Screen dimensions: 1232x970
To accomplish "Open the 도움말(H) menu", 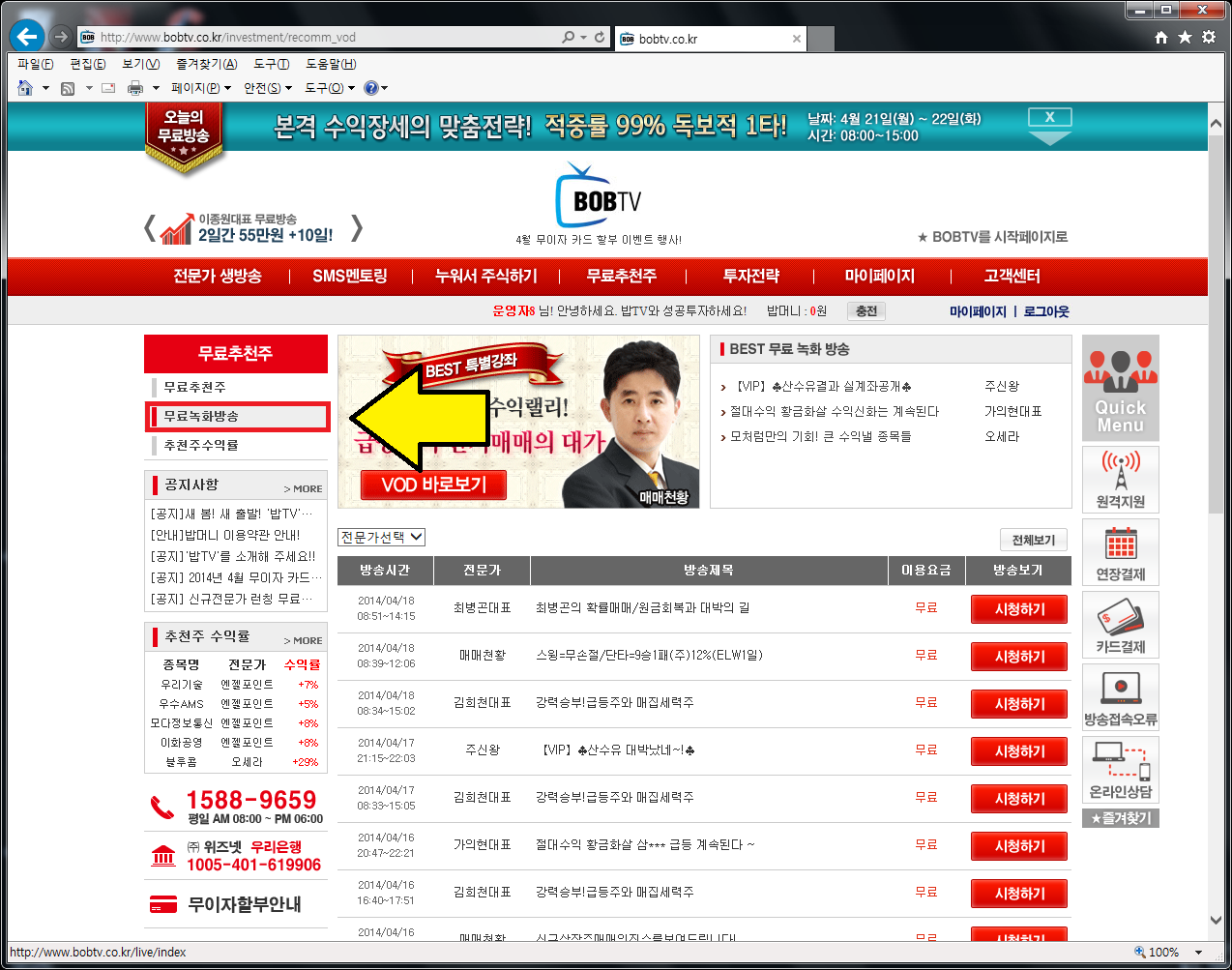I will 331,64.
